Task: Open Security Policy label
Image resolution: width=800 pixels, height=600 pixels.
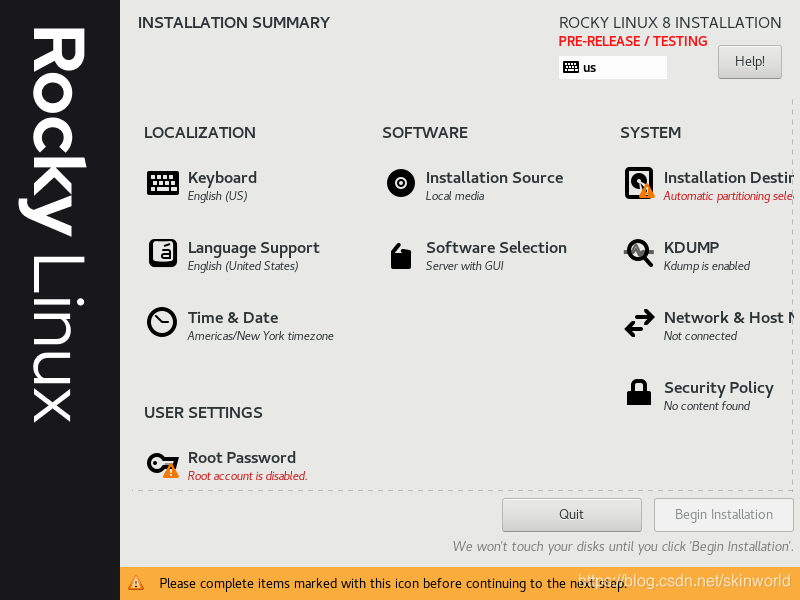Action: 719,388
